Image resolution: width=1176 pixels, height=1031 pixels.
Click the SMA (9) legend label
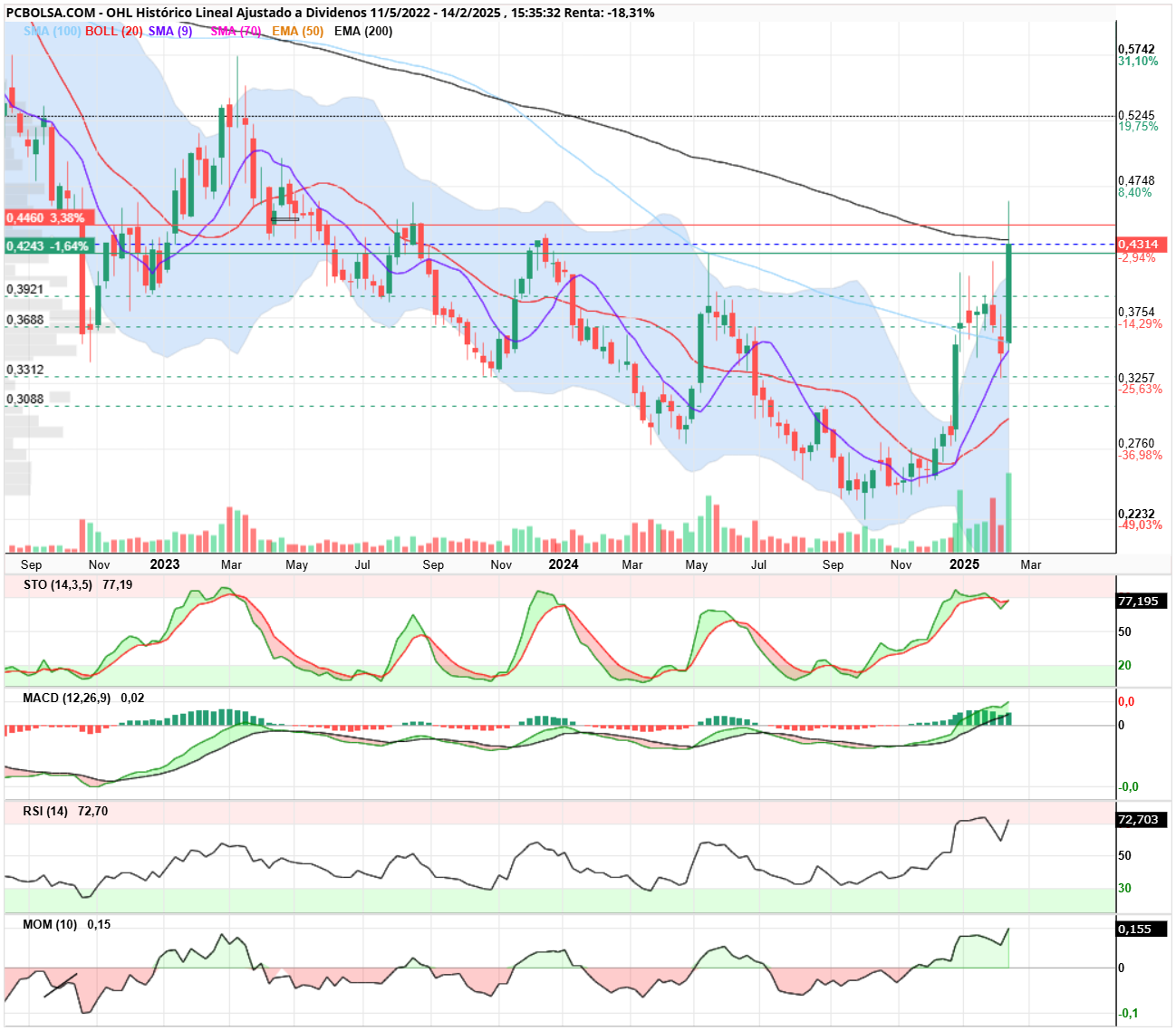point(170,31)
